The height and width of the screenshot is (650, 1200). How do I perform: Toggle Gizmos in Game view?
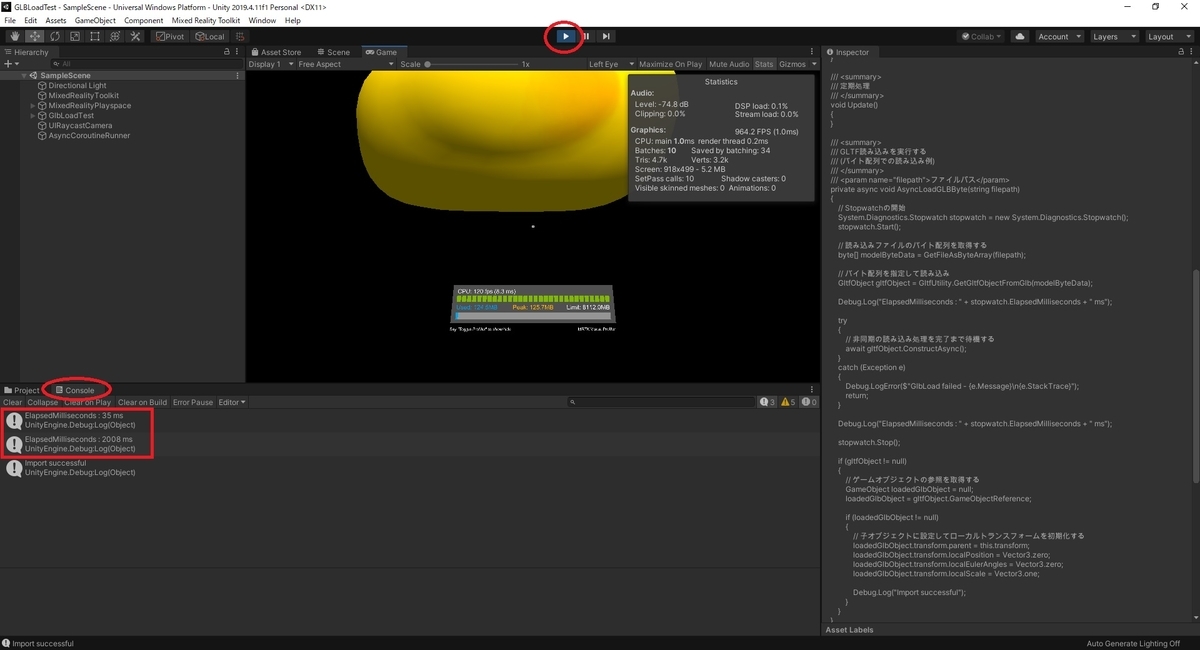click(791, 64)
